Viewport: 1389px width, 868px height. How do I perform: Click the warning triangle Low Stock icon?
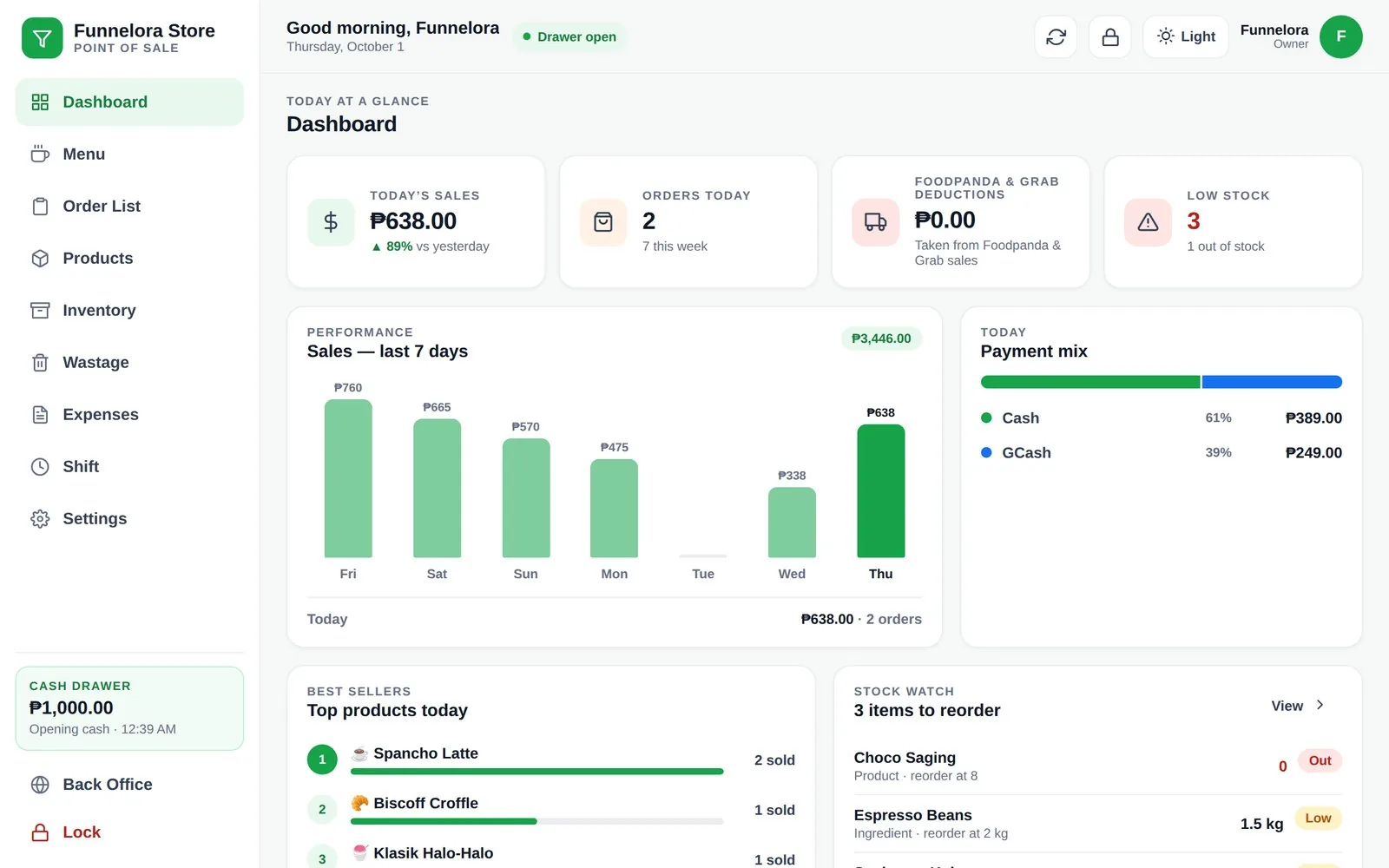(x=1148, y=222)
